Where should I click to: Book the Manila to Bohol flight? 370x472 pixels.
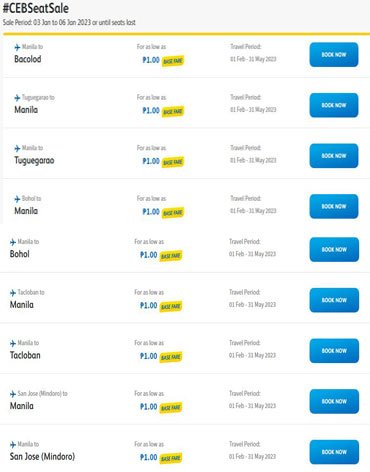[x=334, y=250]
